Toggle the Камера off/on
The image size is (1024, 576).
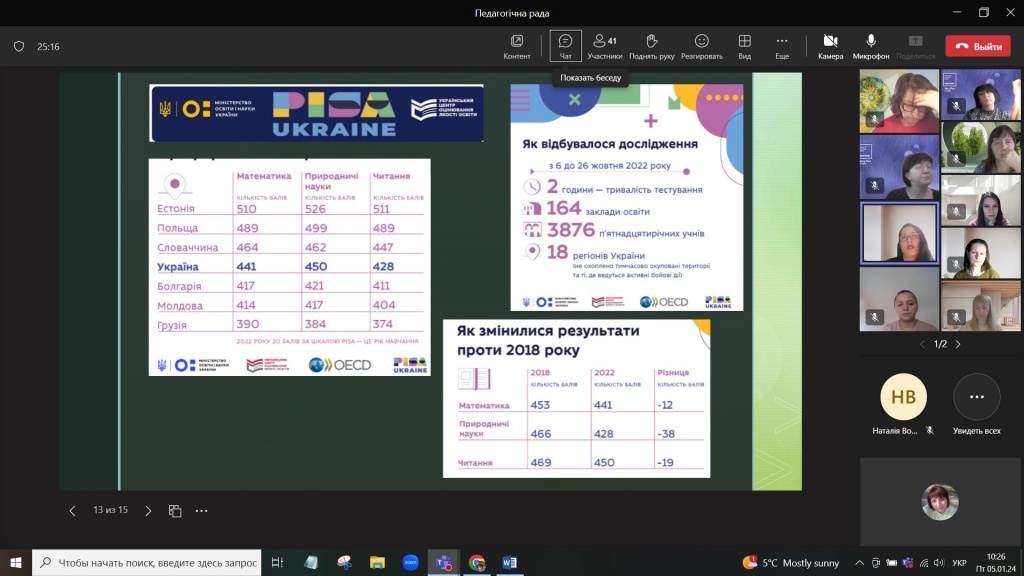(830, 46)
